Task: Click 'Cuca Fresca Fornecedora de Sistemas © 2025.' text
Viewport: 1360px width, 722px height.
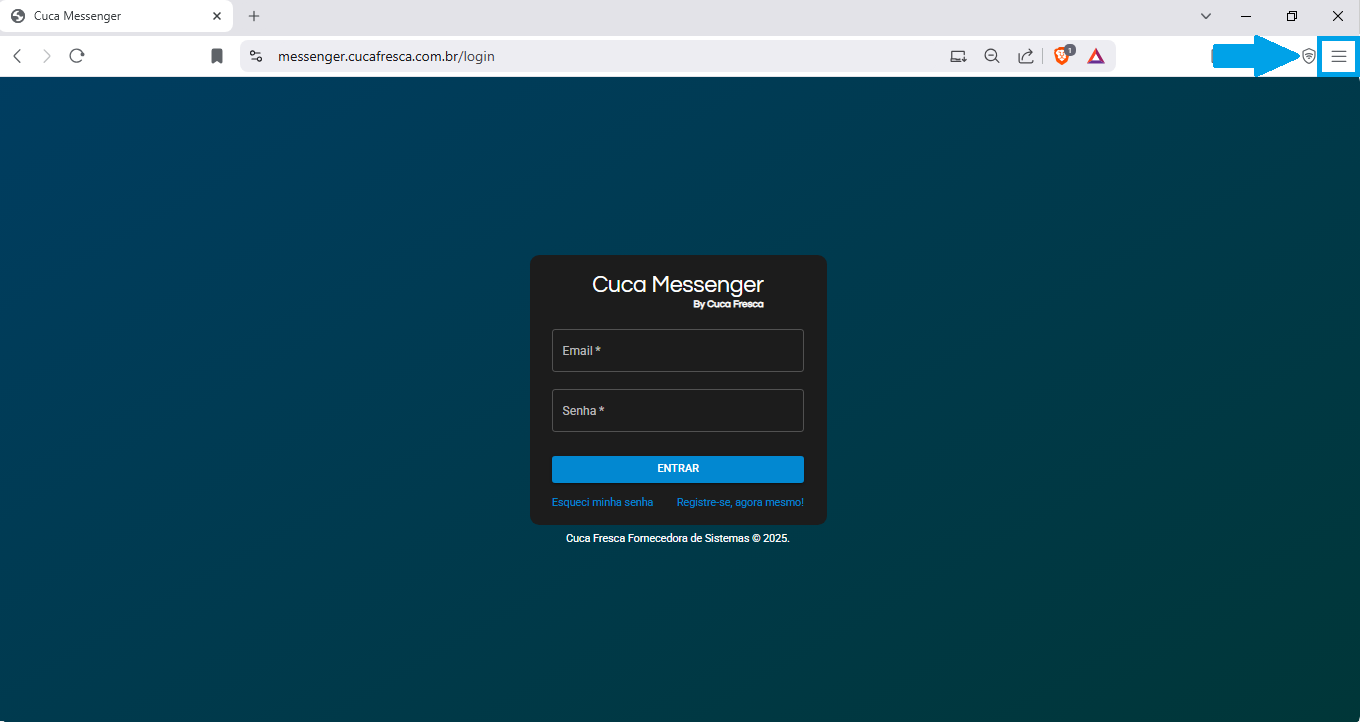Action: (x=678, y=538)
